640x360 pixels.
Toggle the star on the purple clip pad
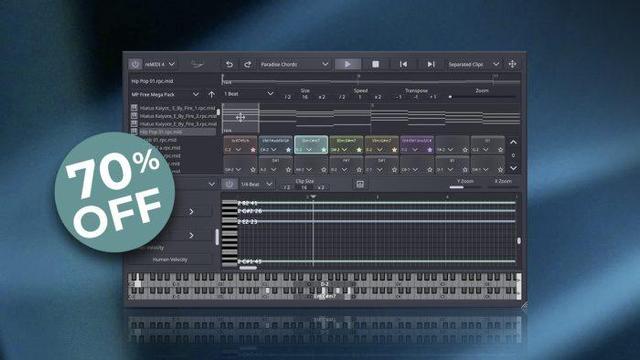(429, 150)
